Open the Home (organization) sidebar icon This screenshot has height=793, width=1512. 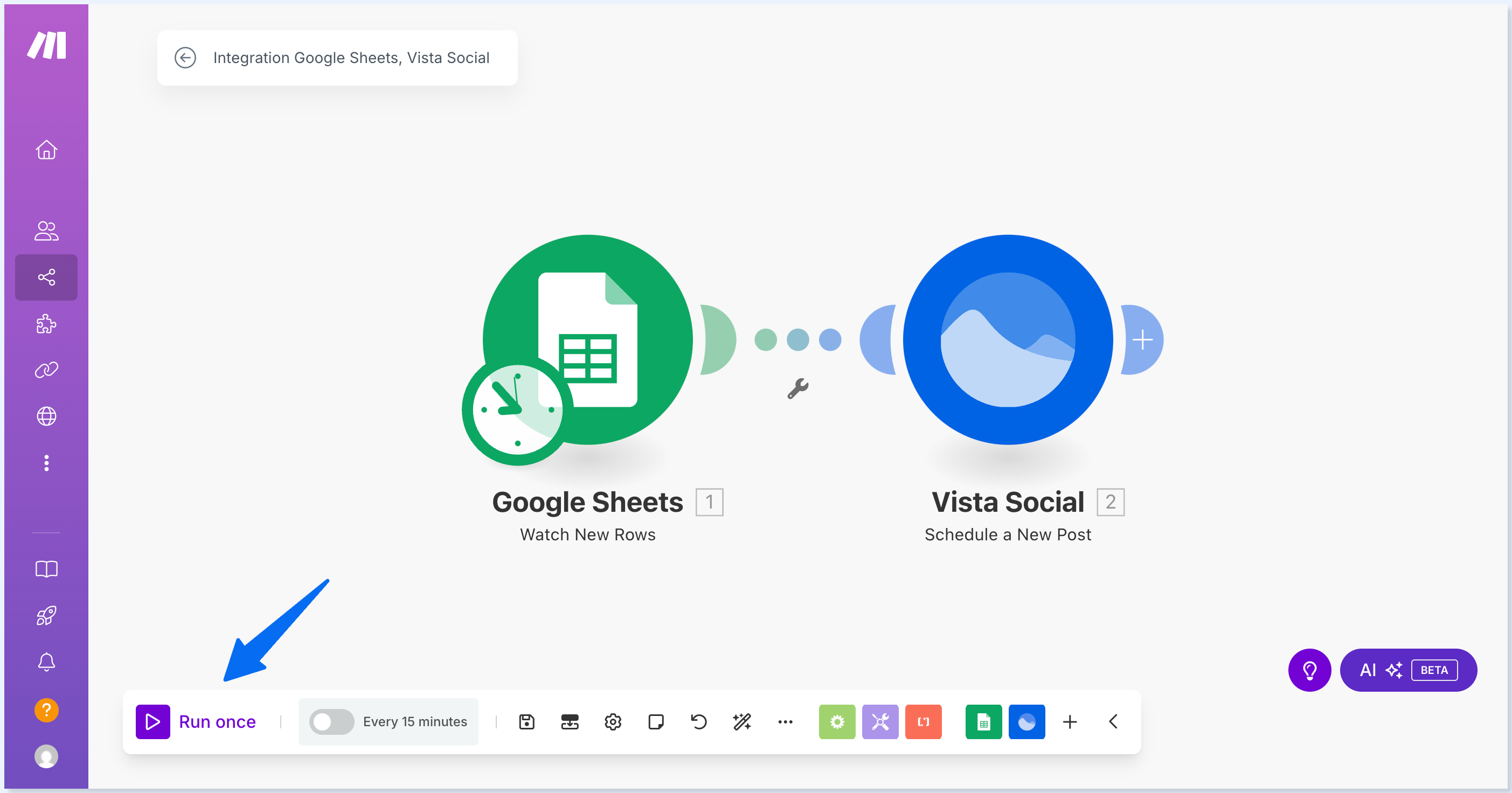46,150
